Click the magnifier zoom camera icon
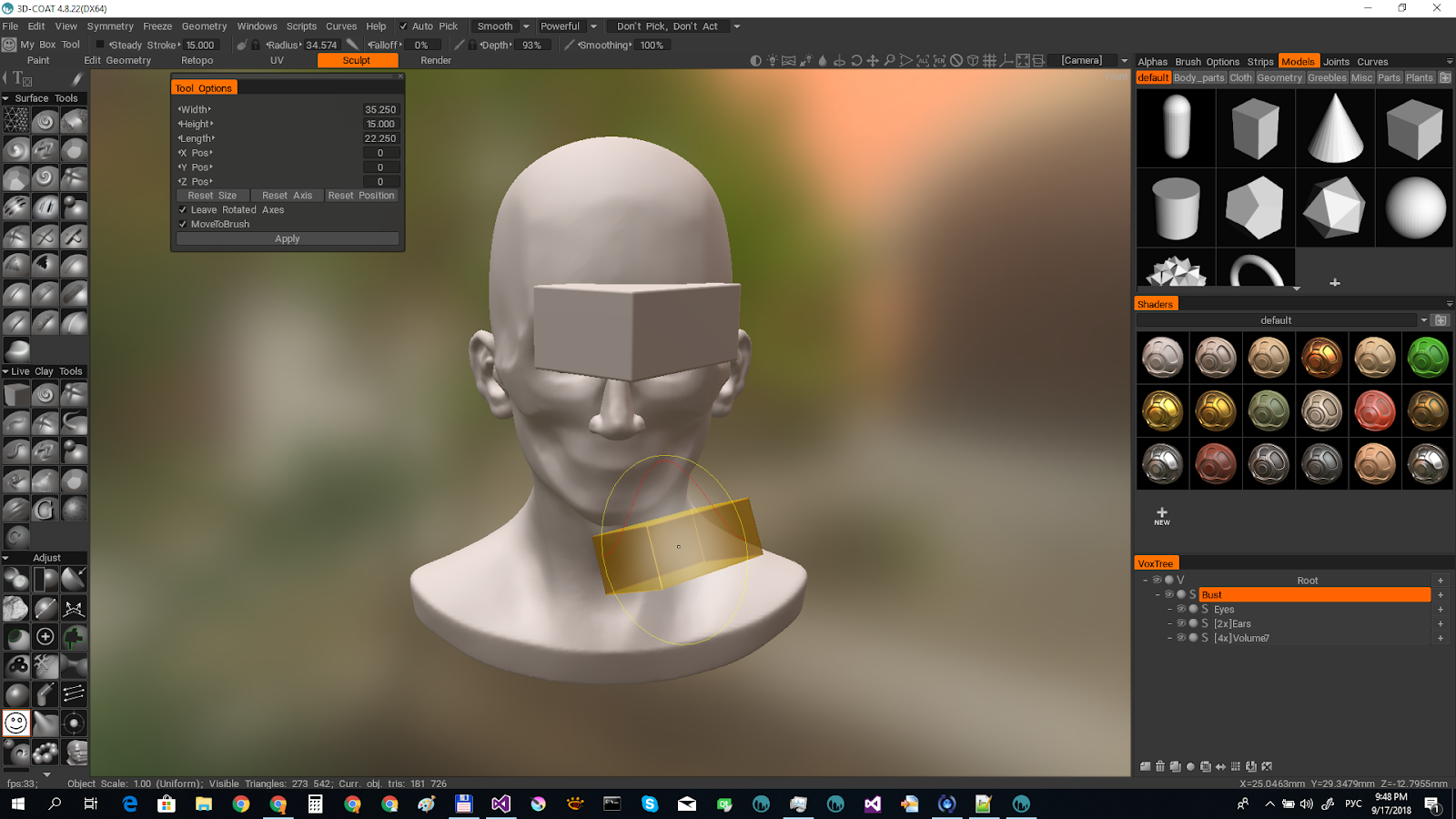Viewport: 1456px width, 819px height. (x=889, y=60)
